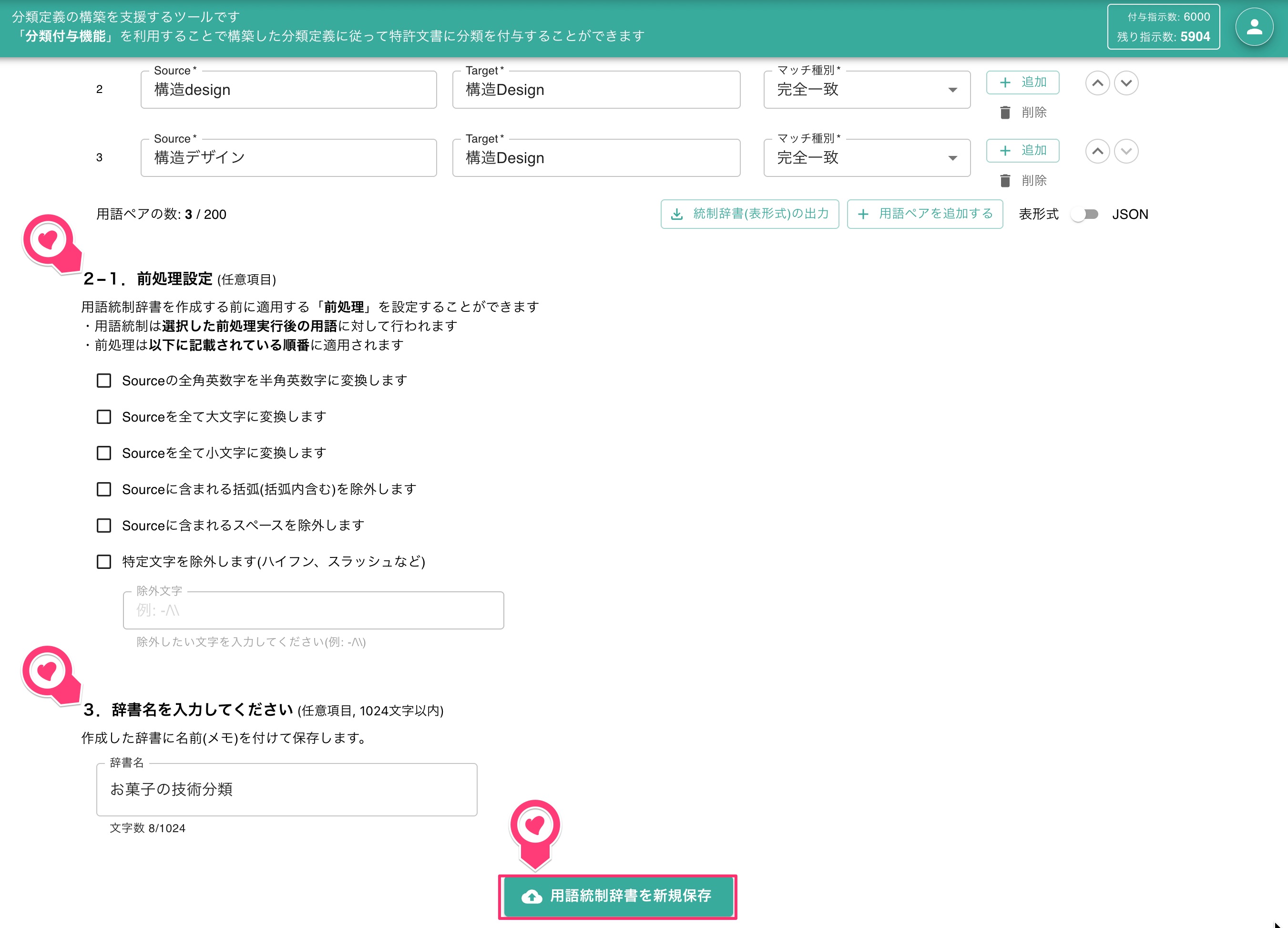
Task: Click Source field containing 構造design
Action: tap(288, 90)
